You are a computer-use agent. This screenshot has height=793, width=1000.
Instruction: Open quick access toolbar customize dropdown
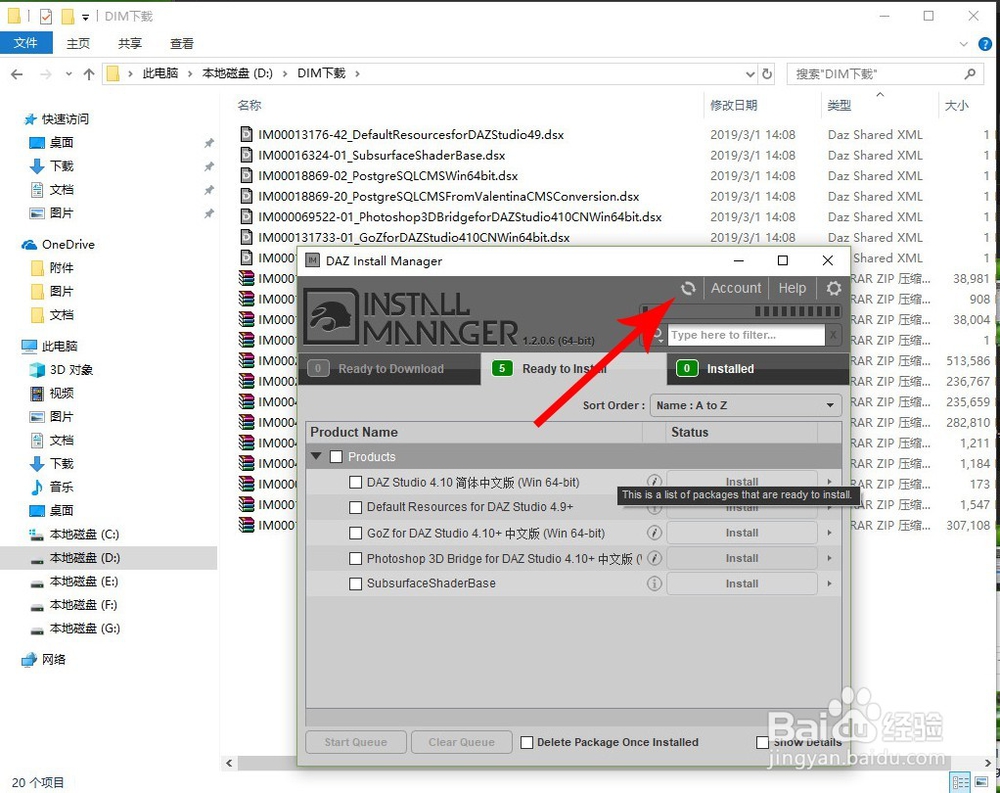coord(85,17)
